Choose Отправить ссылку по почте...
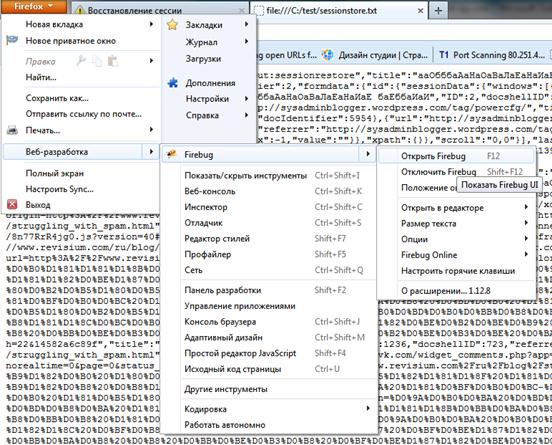The height and width of the screenshot is (445, 552). [x=80, y=114]
